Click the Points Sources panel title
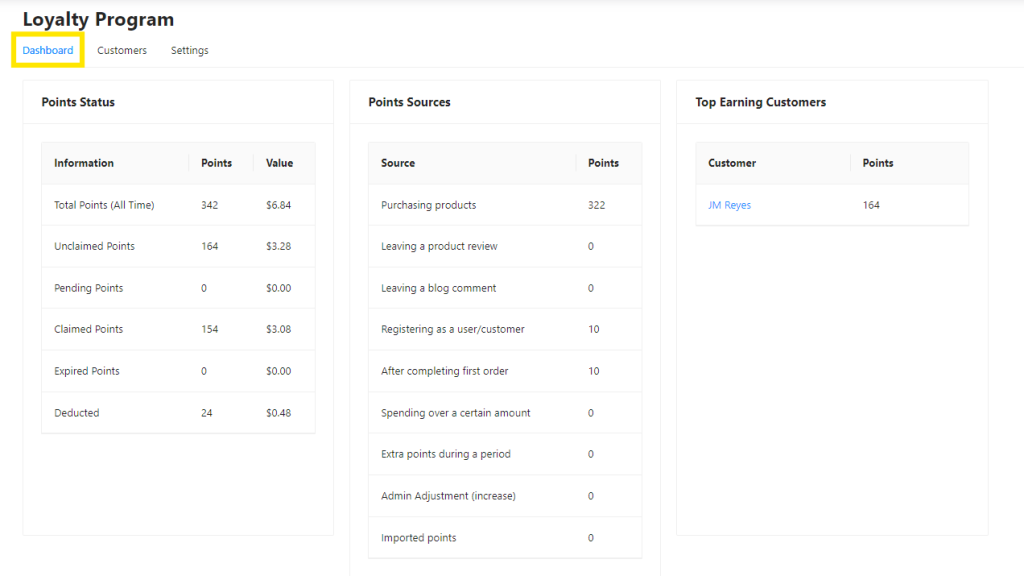 coord(407,102)
